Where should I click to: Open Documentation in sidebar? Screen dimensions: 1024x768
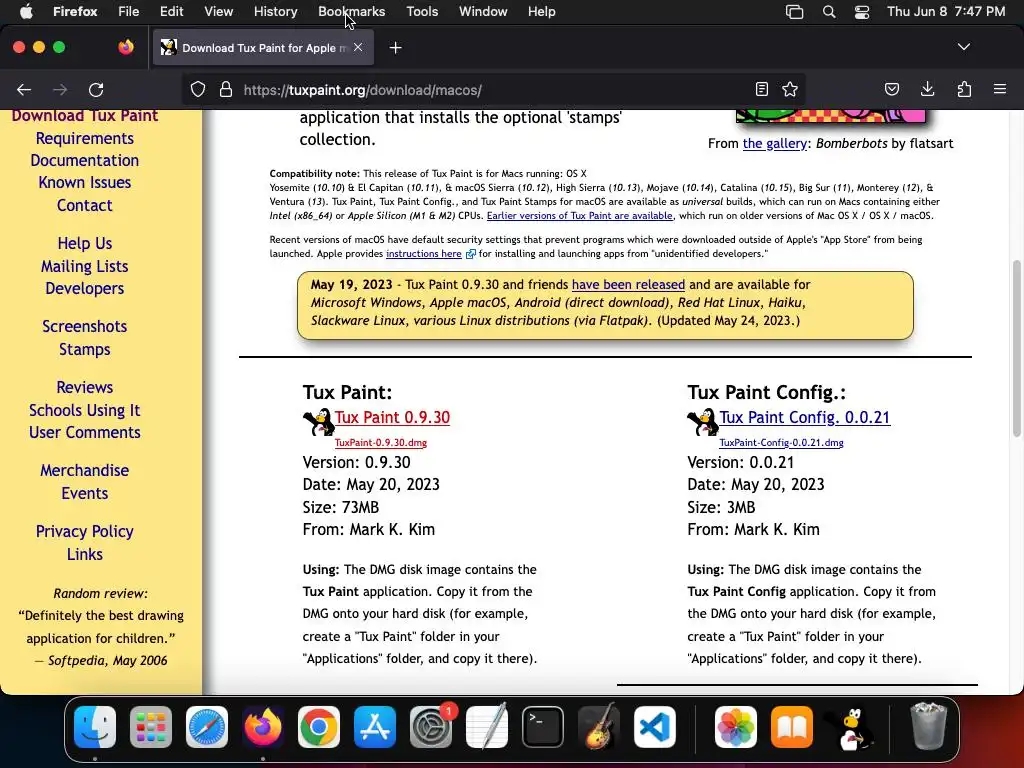click(85, 161)
